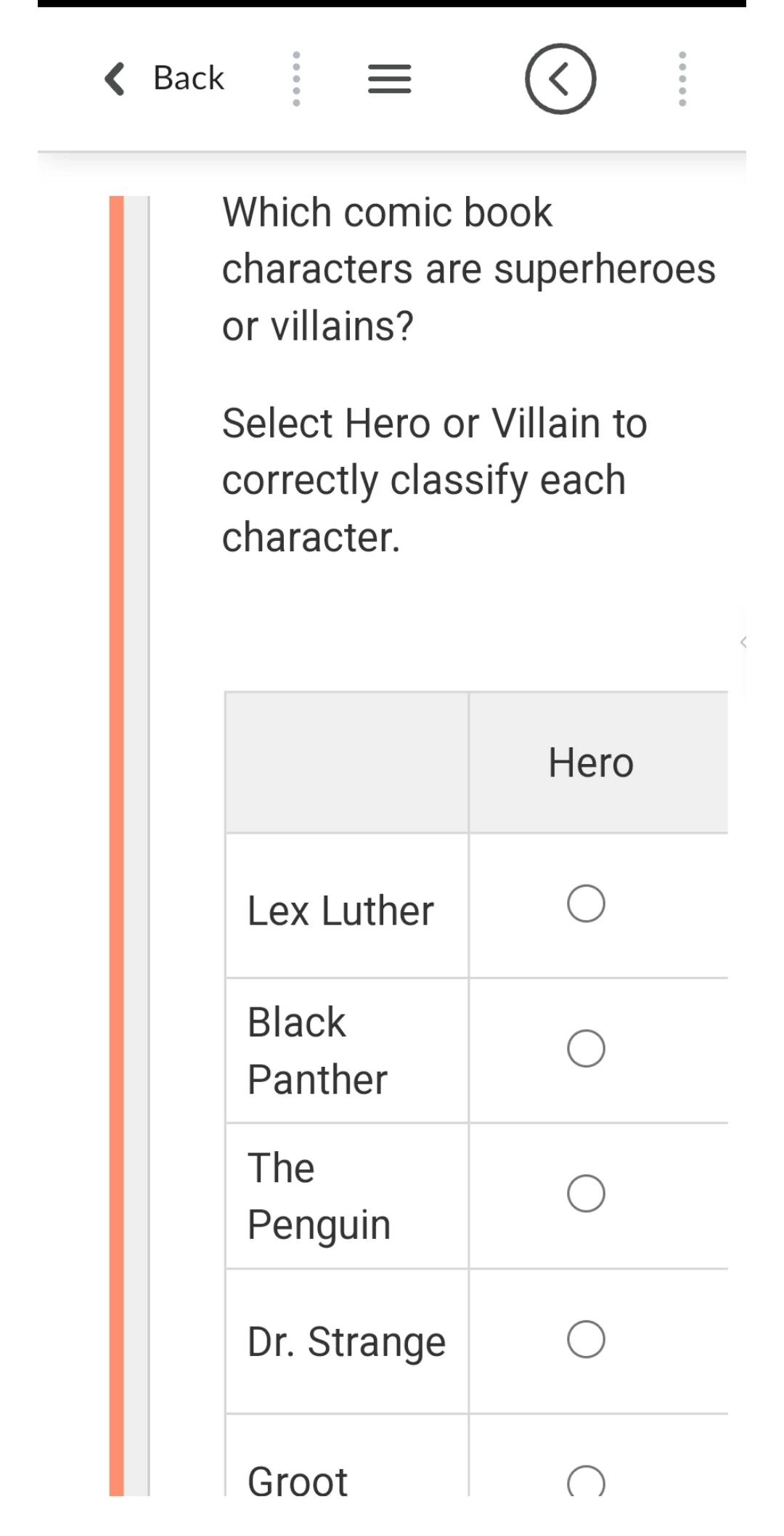The image size is (784, 1536).
Task: Select Hero for The Penguin
Action: click(x=586, y=1194)
